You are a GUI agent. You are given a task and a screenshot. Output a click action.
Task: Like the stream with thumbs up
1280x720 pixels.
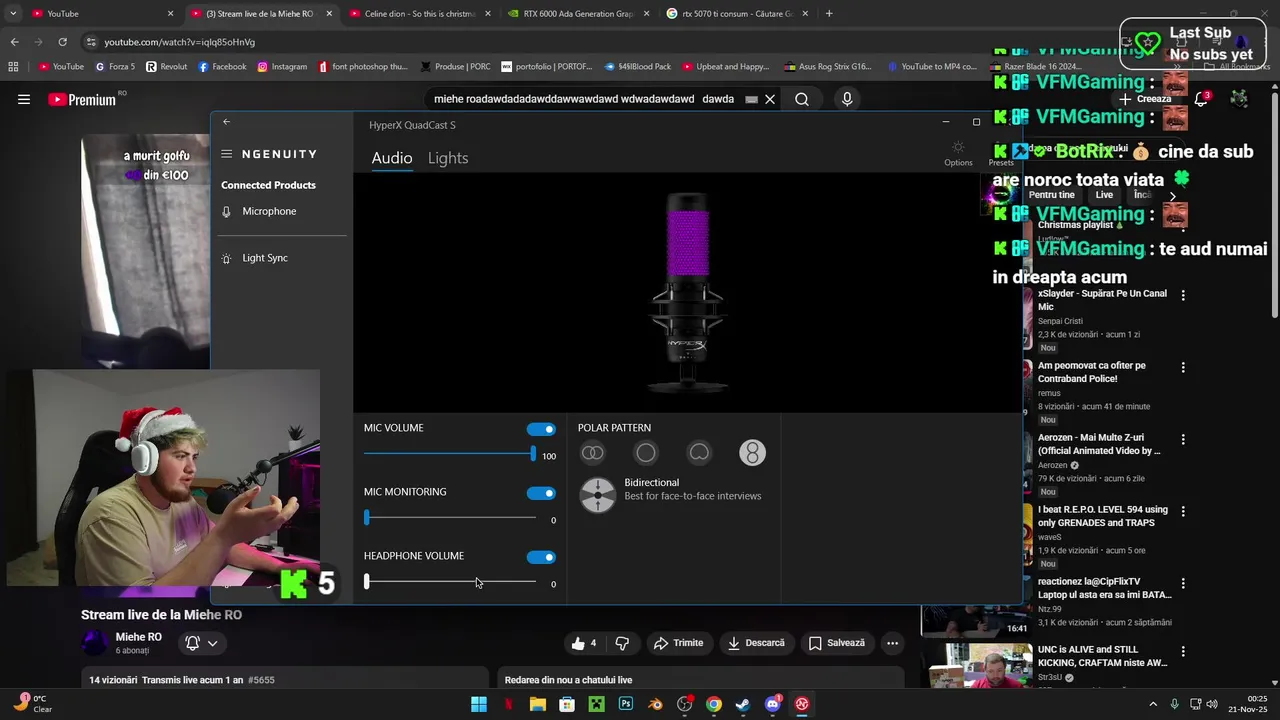tap(584, 643)
